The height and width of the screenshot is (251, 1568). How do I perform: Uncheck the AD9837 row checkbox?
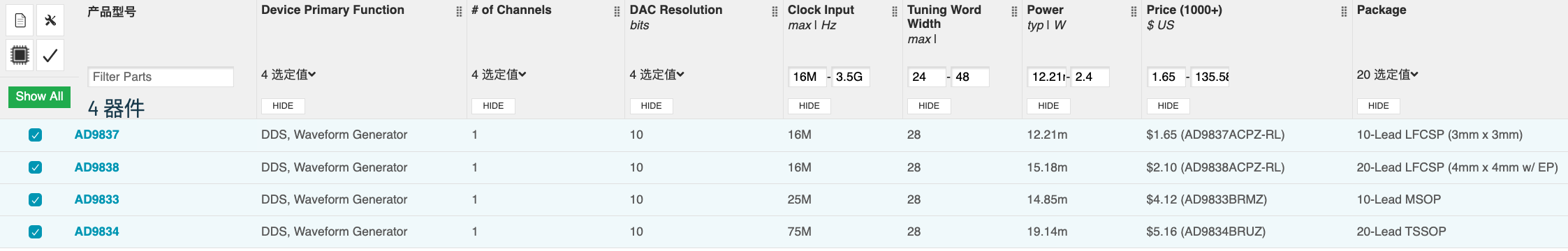(36, 135)
